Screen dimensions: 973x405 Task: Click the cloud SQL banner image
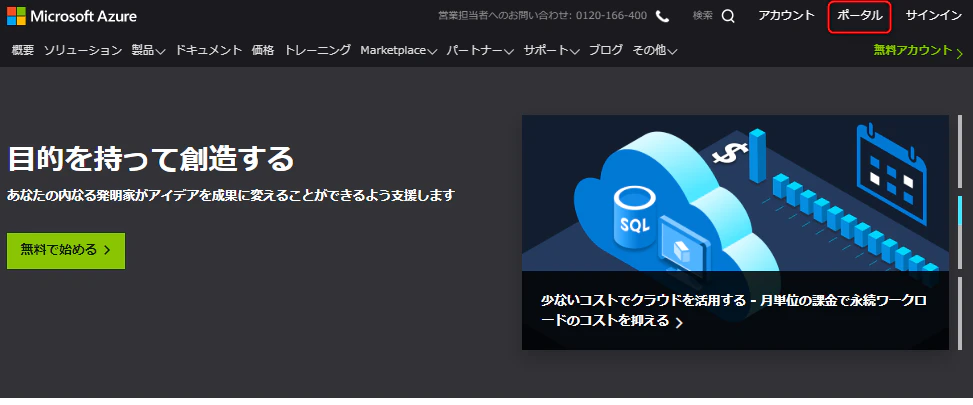pos(735,193)
